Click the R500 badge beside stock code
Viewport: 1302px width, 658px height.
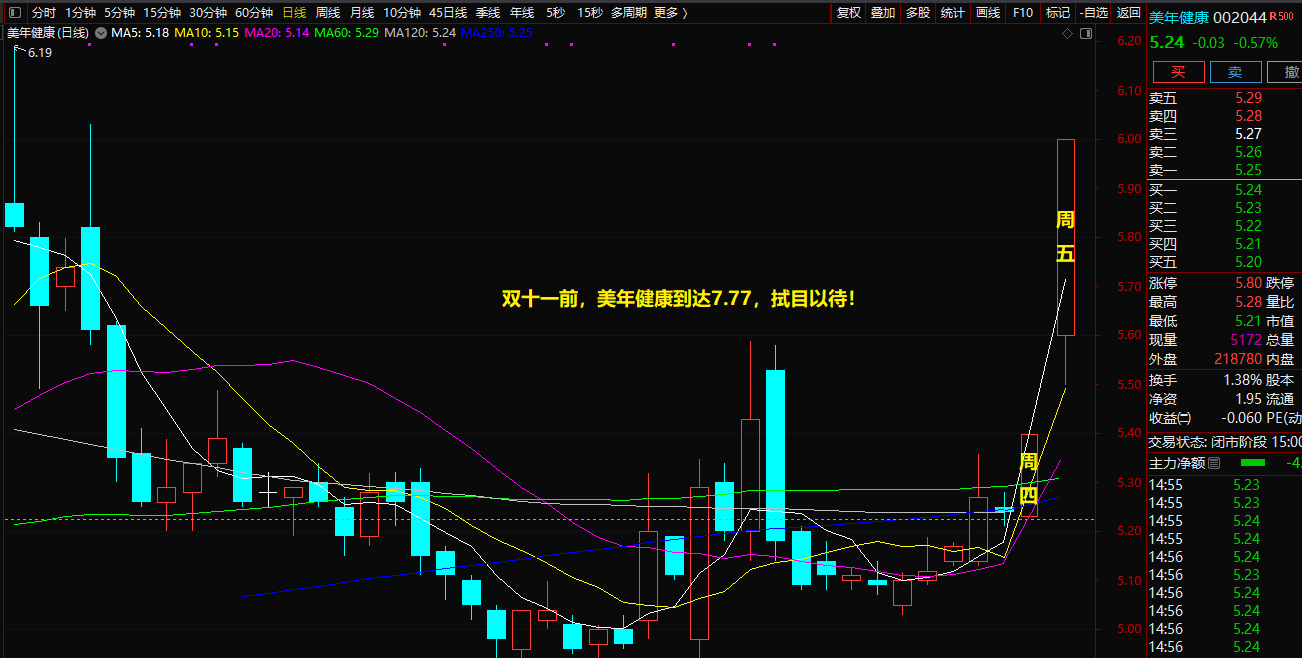(x=1281, y=16)
